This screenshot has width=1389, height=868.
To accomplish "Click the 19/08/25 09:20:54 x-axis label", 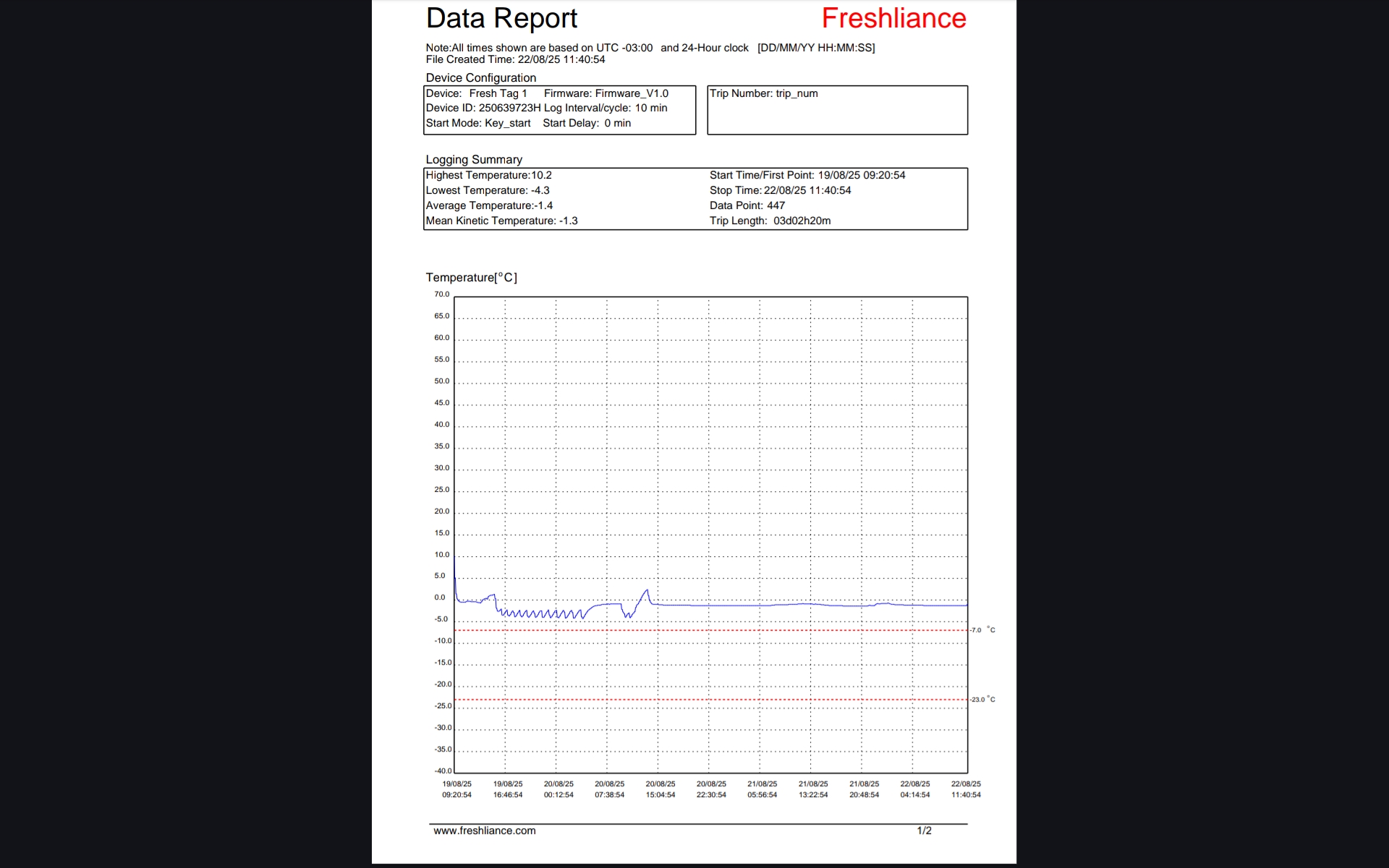I will coord(456,789).
